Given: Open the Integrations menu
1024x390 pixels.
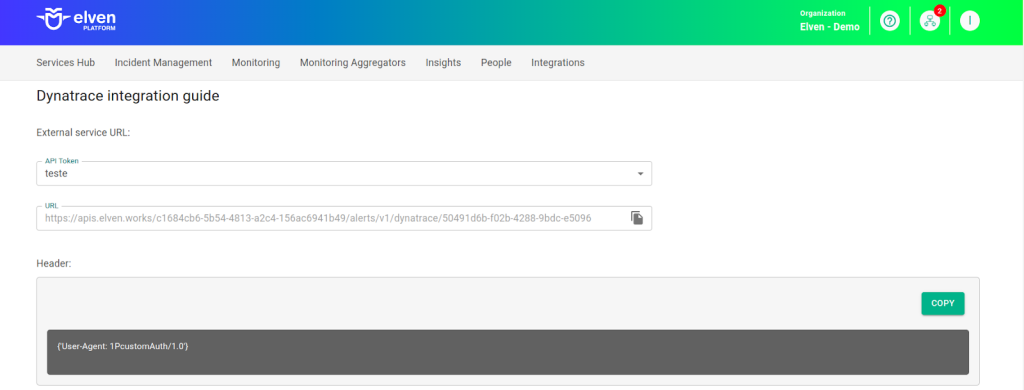Looking at the screenshot, I should (x=558, y=63).
